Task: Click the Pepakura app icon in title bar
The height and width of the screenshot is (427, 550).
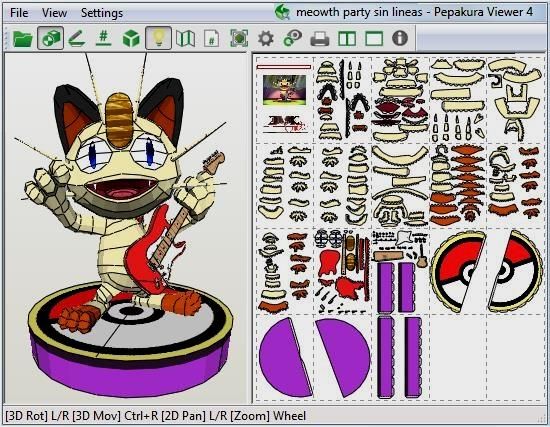Action: coord(282,12)
